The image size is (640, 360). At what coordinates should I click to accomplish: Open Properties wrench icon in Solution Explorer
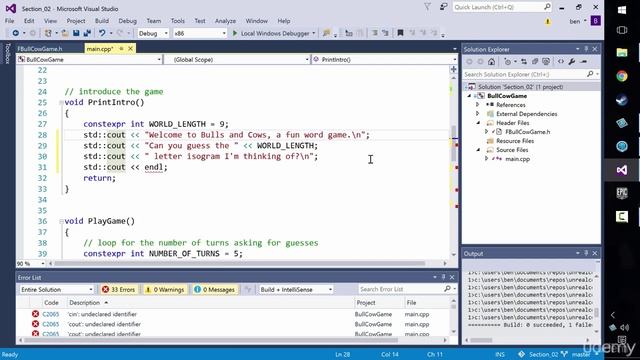tap(572, 62)
